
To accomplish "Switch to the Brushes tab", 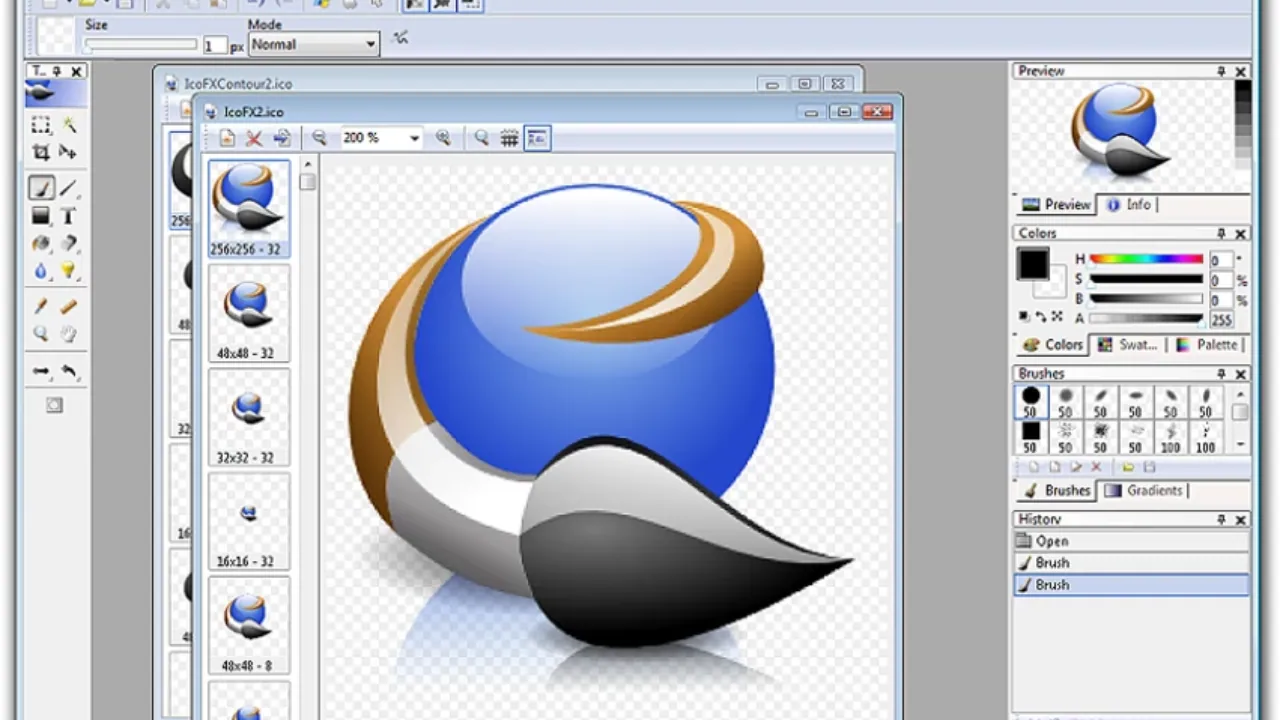I will click(x=1056, y=490).
